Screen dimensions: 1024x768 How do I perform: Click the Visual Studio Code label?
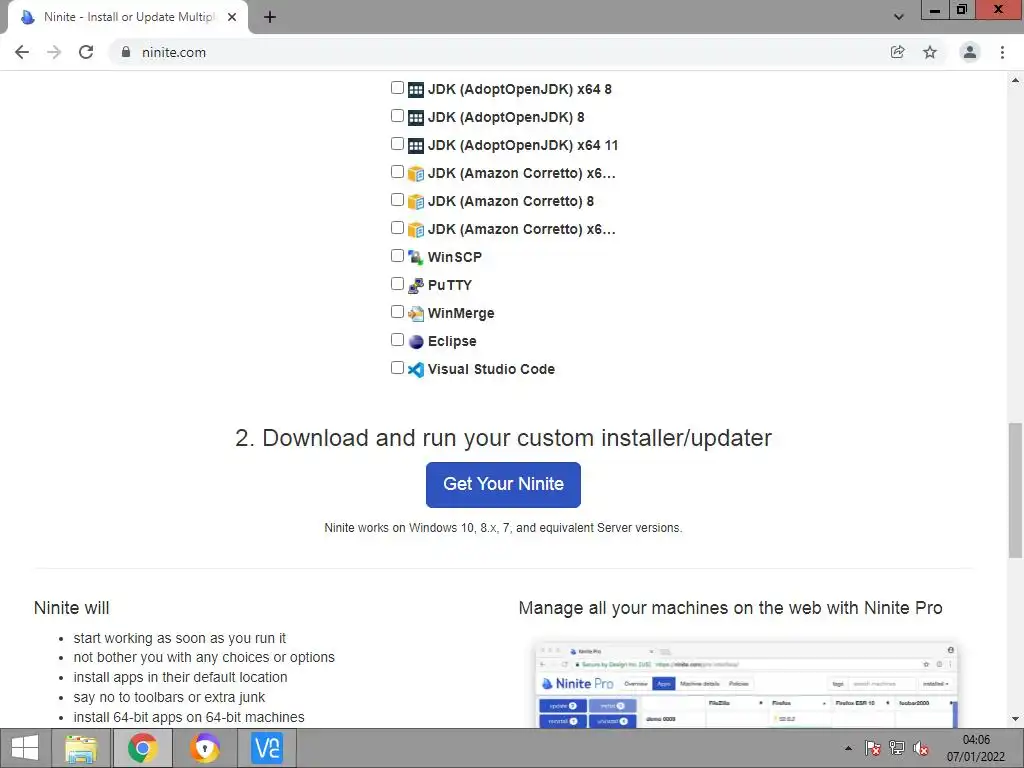[x=491, y=370]
